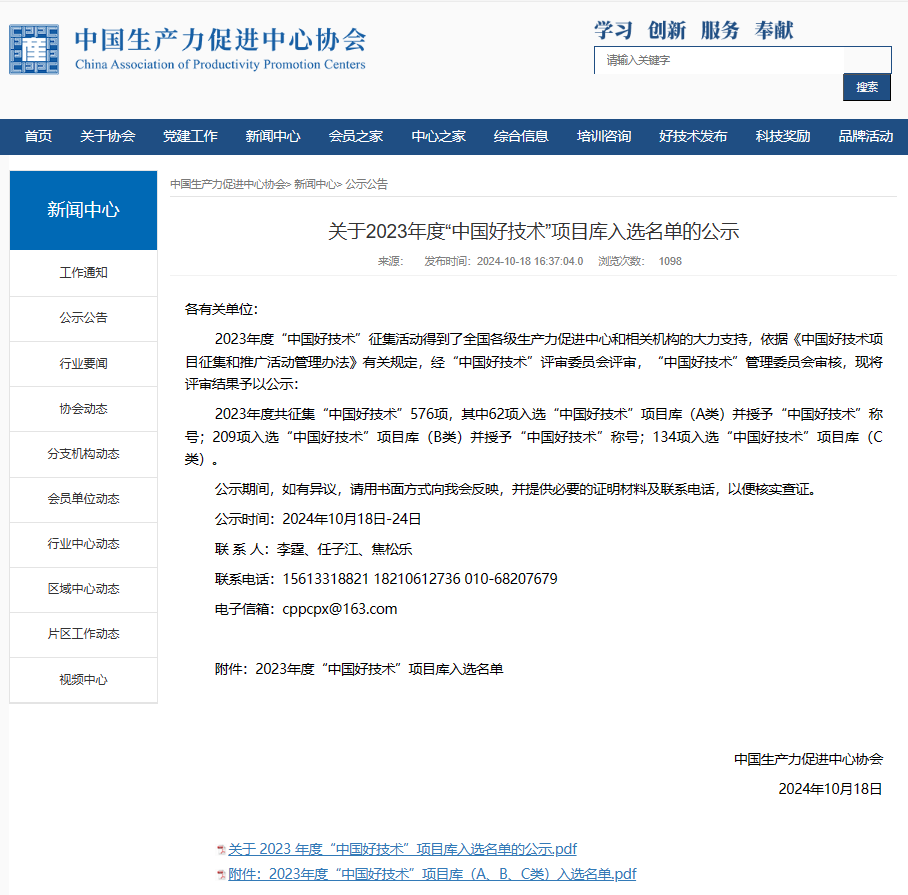Click PDF icon beside 公示.pdf attachment
The image size is (908, 895).
pos(220,850)
